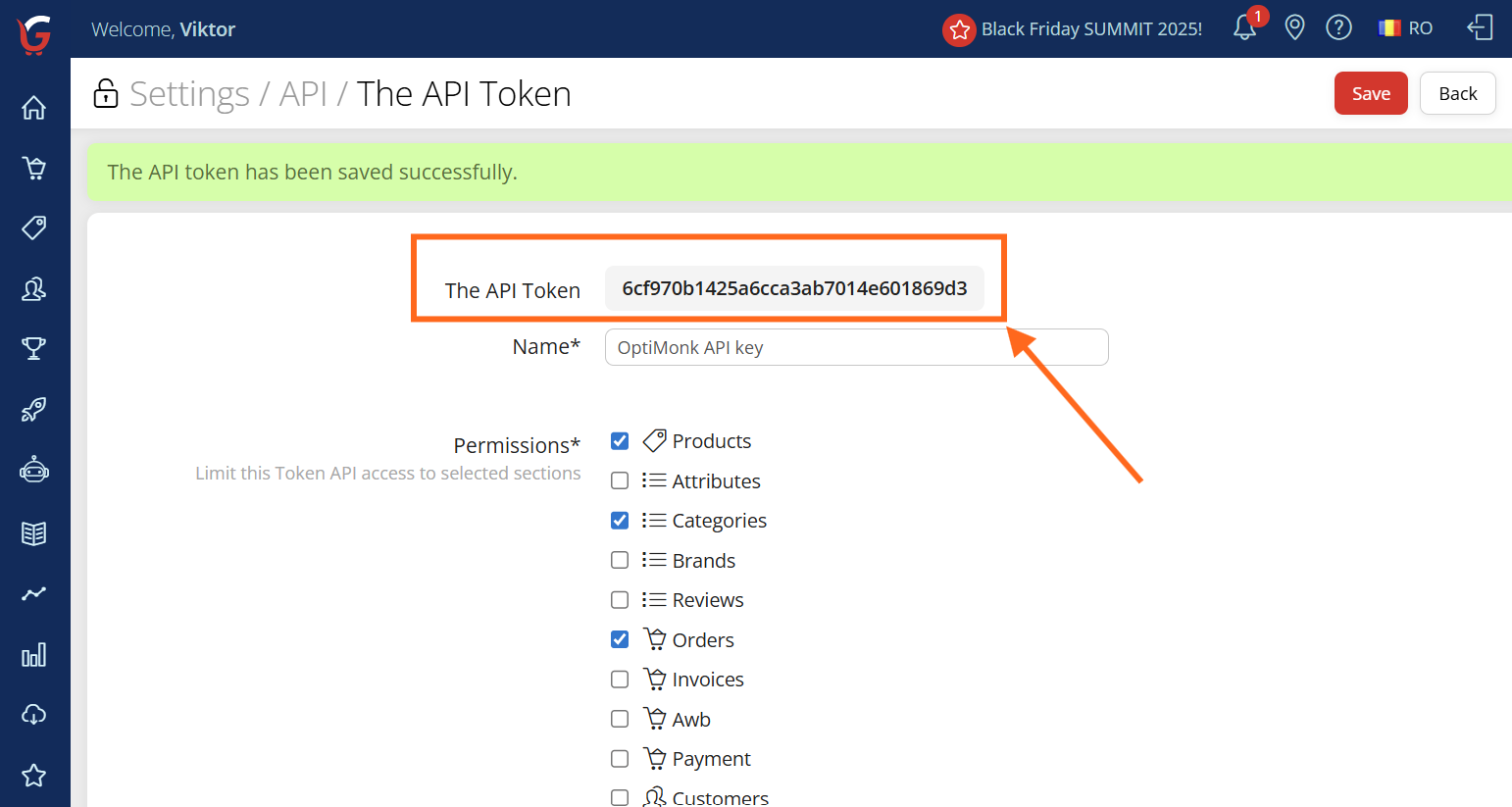Navigate to API in the breadcrumb
Viewport: 1512px width, 807px height.
click(303, 94)
